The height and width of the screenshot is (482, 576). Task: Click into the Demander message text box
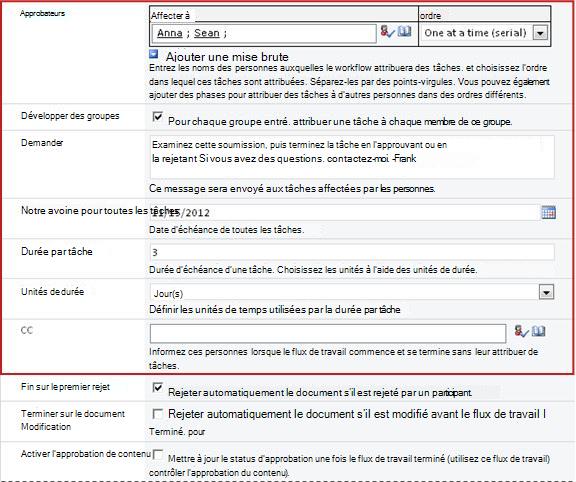tap(352, 157)
